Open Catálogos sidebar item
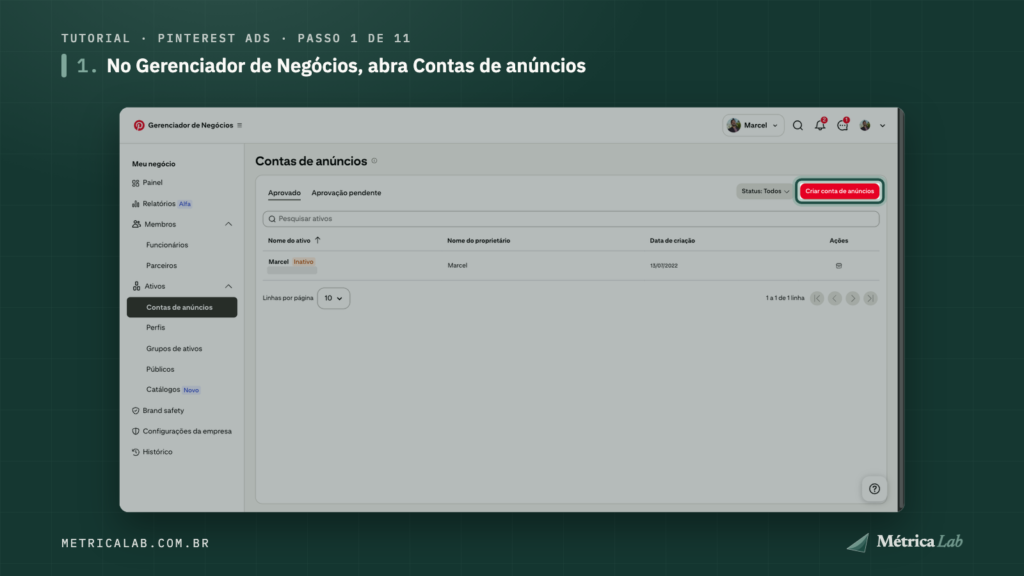Screen dimensions: 1024x576 click(x=163, y=390)
